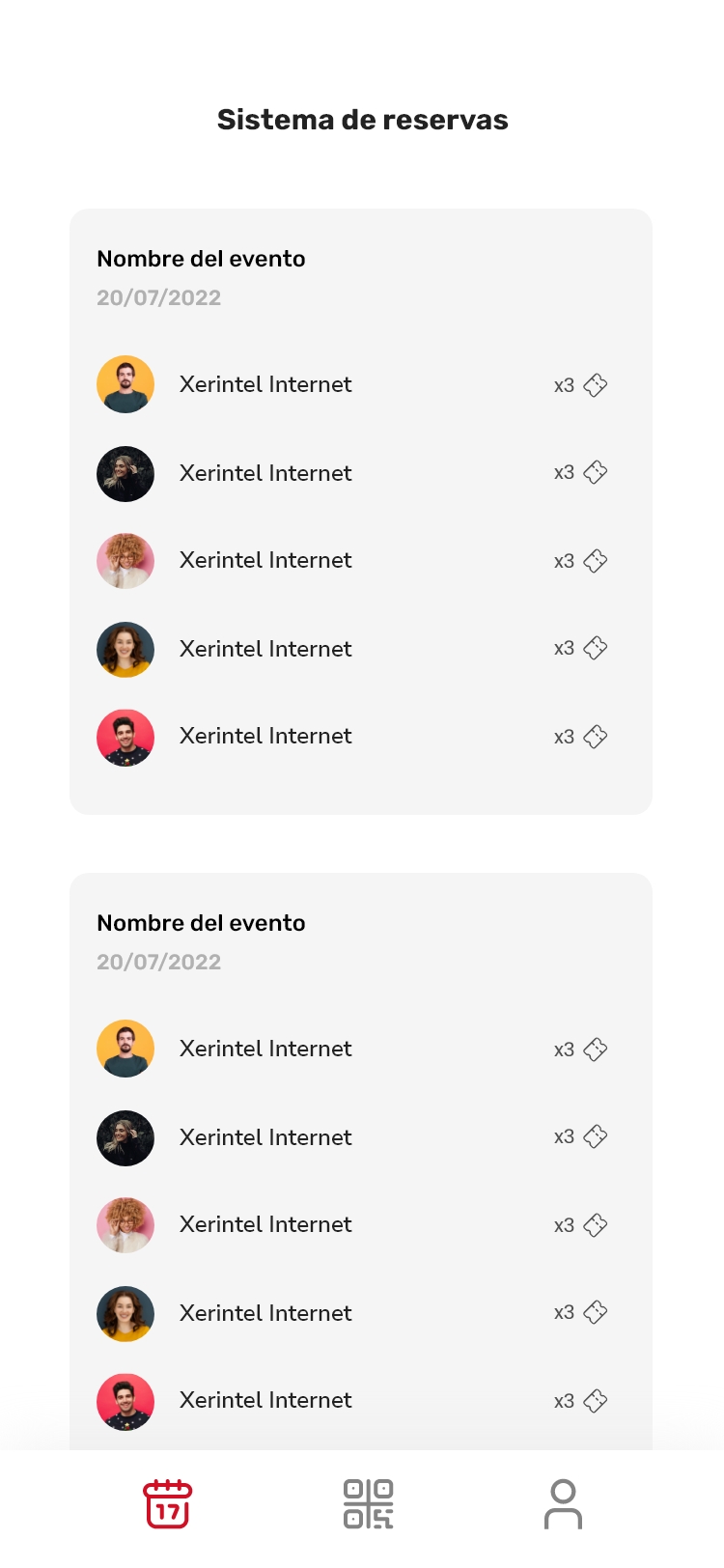Select orange-background bearded man avatar in first event

pos(125,384)
